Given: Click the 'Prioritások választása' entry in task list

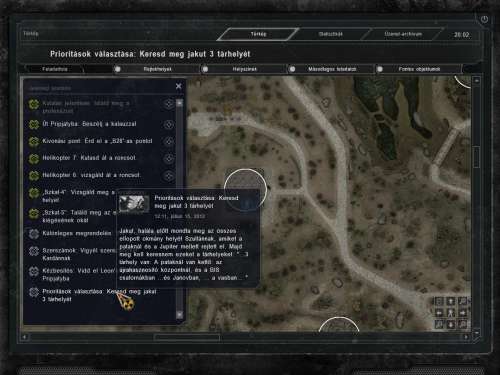Looking at the screenshot, I should coord(99,295).
